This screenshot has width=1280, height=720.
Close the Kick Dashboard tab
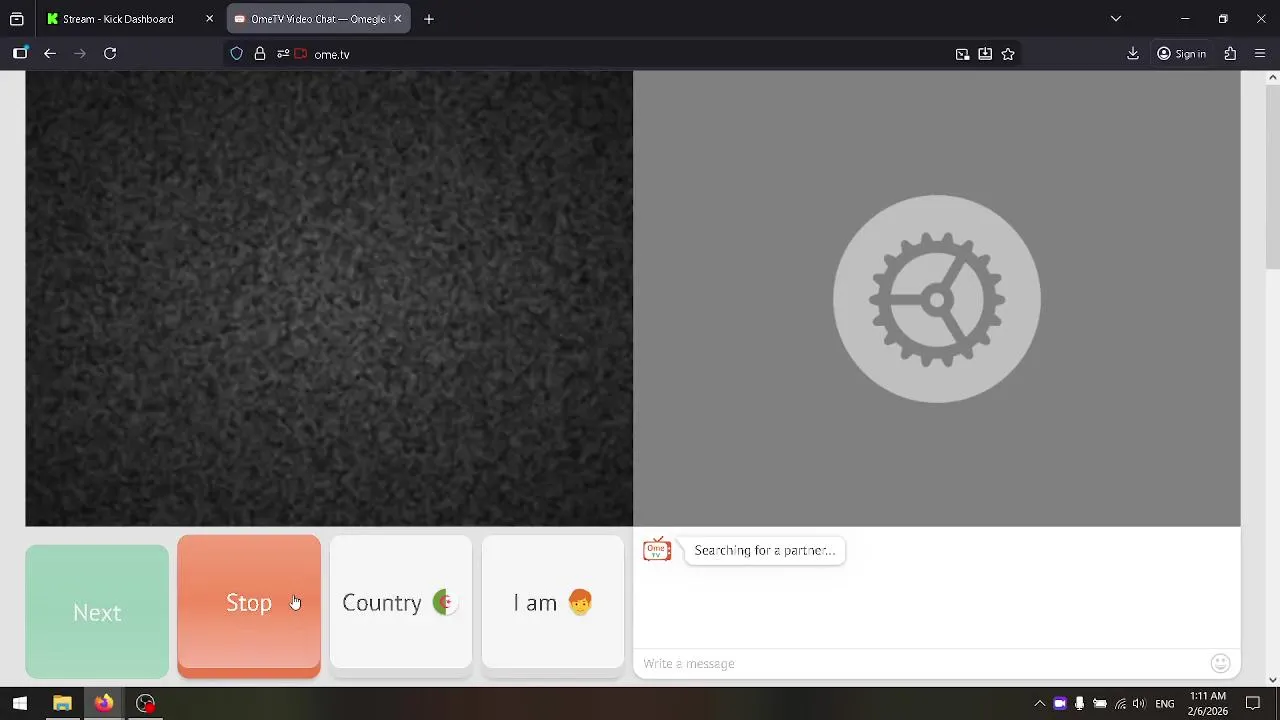pos(209,19)
